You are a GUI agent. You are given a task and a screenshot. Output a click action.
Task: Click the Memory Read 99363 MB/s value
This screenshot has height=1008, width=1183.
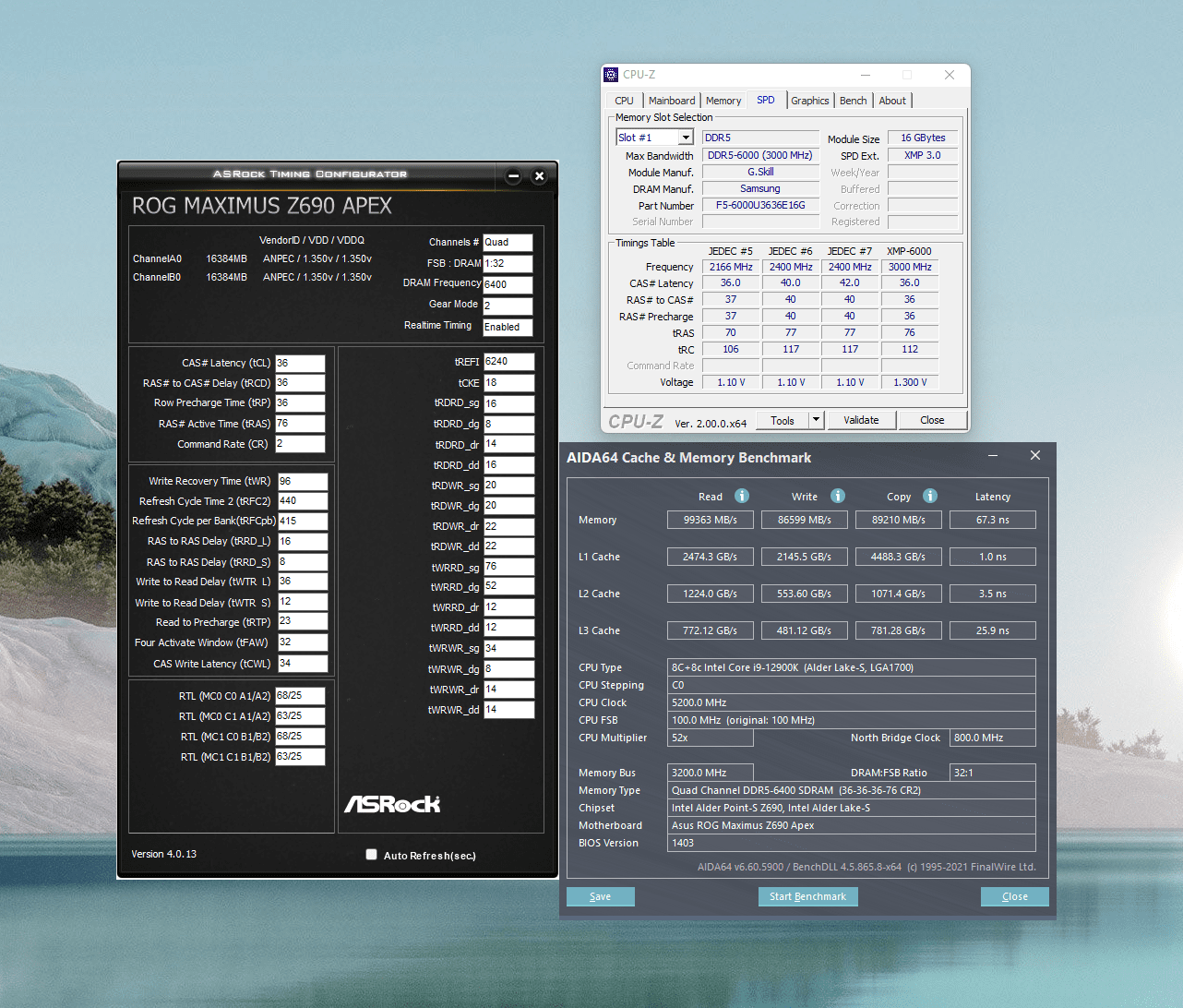tap(711, 520)
